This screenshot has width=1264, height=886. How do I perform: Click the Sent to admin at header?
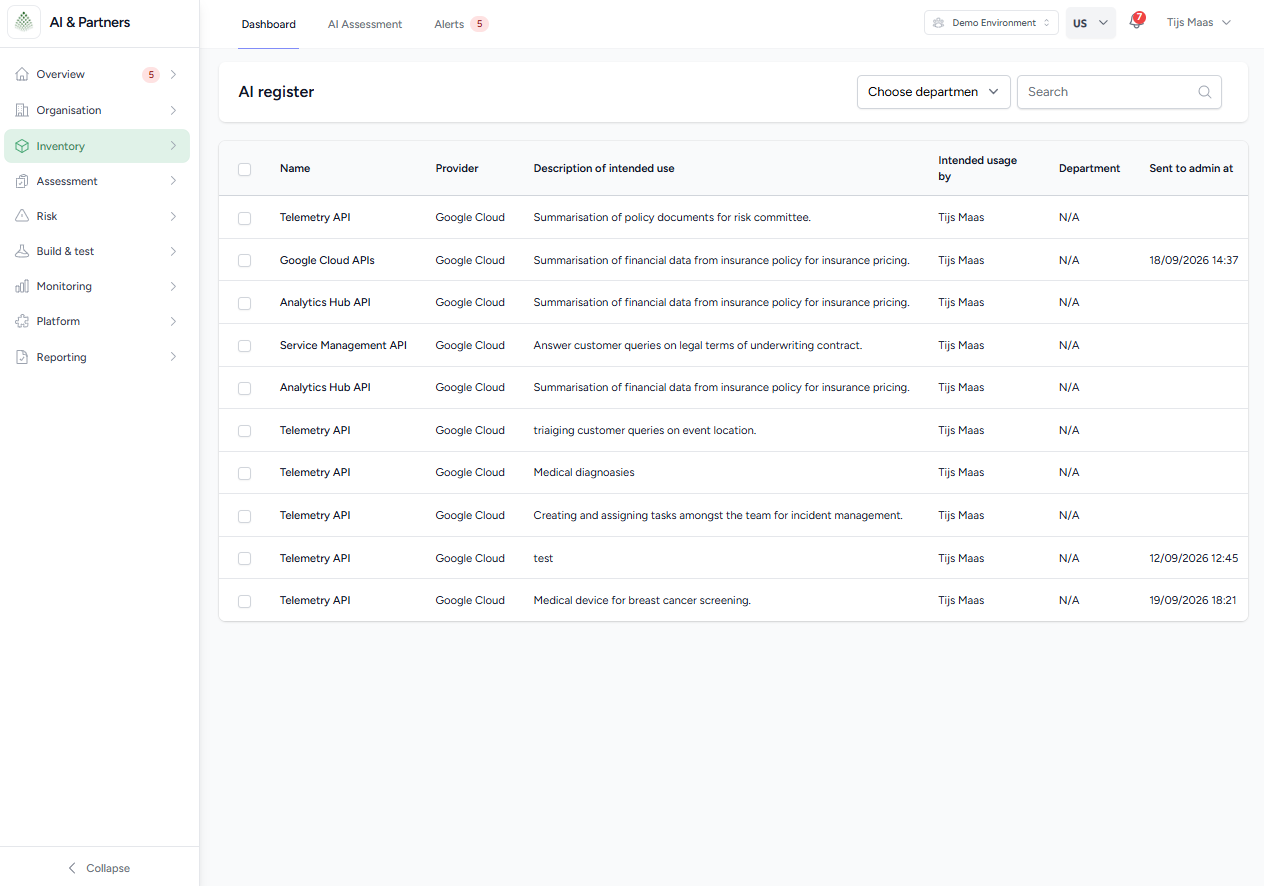(x=1191, y=168)
